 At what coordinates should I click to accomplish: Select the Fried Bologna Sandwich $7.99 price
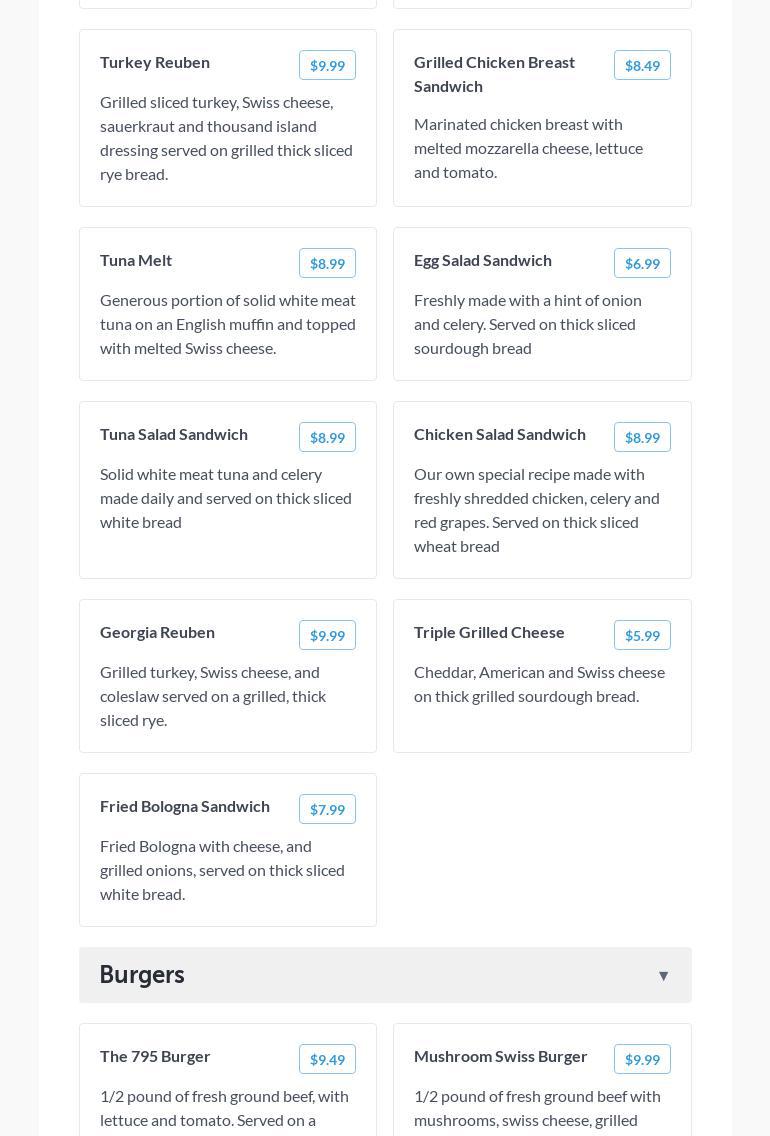point(327,809)
